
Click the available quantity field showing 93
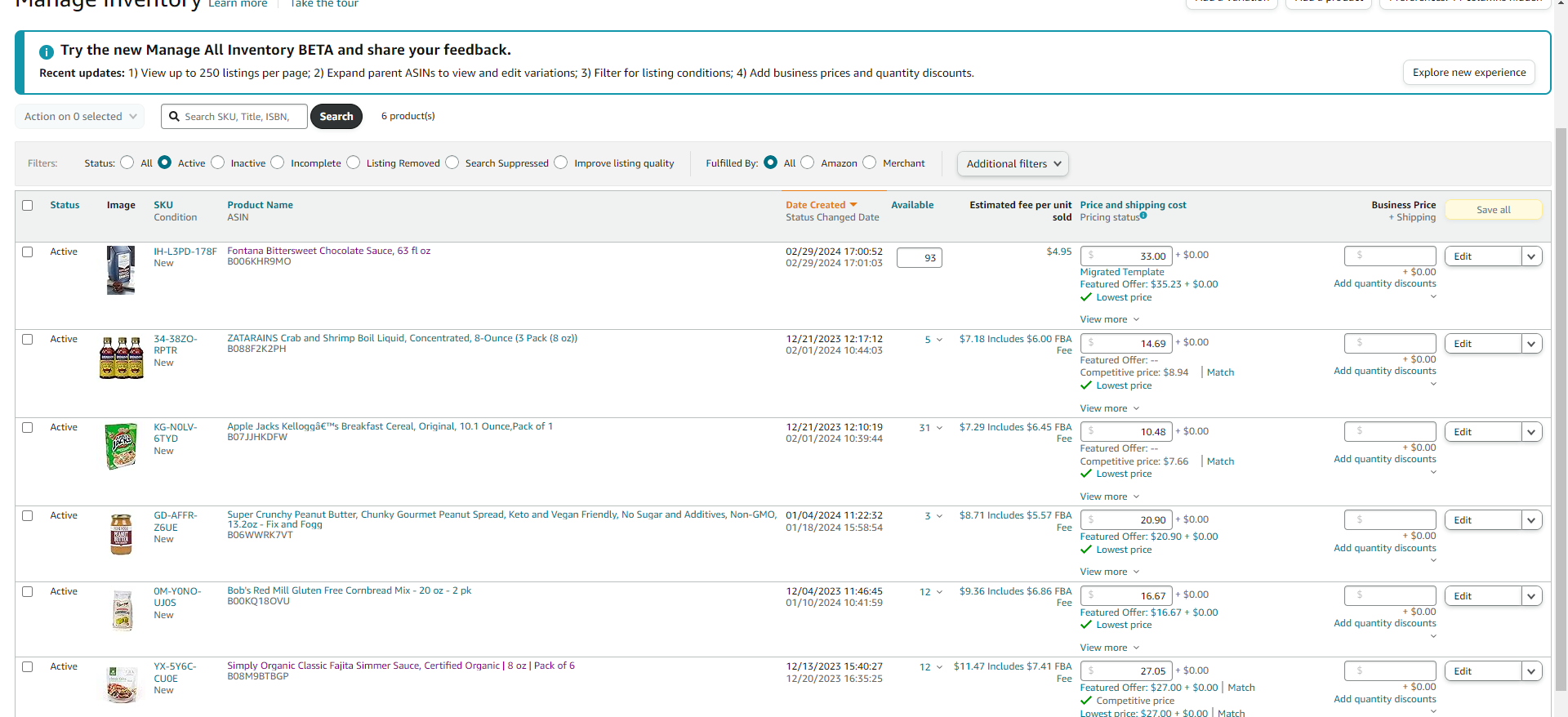point(919,258)
